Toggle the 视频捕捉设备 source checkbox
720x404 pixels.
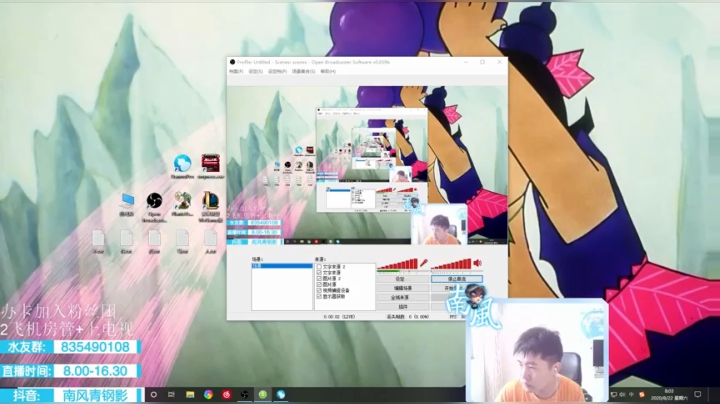coord(319,291)
